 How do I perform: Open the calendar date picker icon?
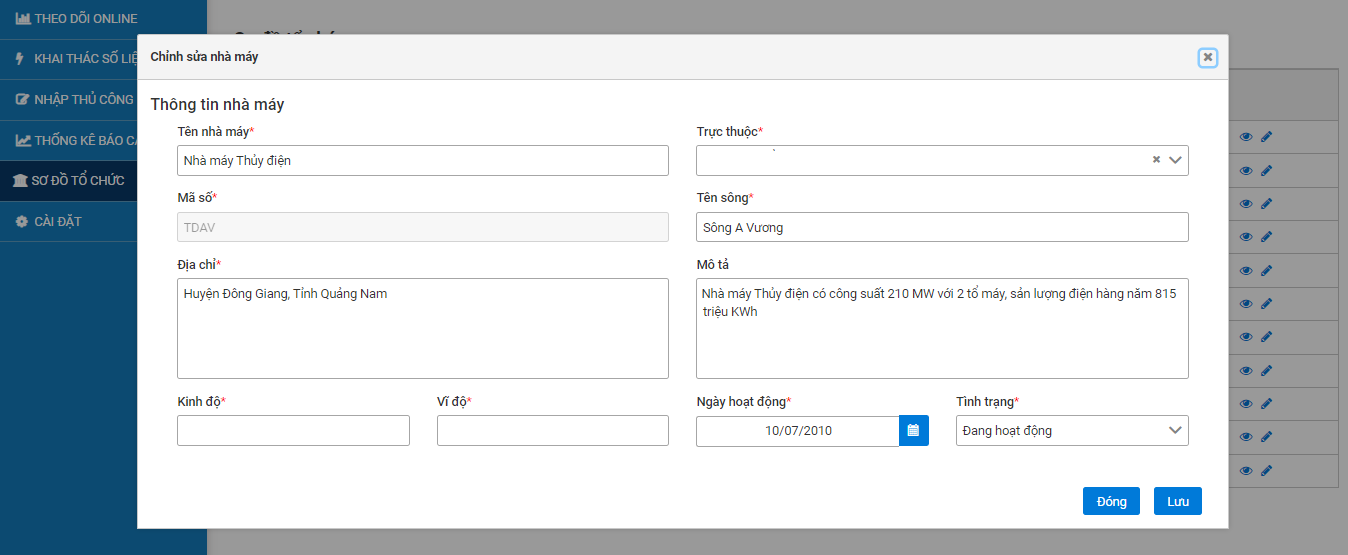tap(913, 431)
